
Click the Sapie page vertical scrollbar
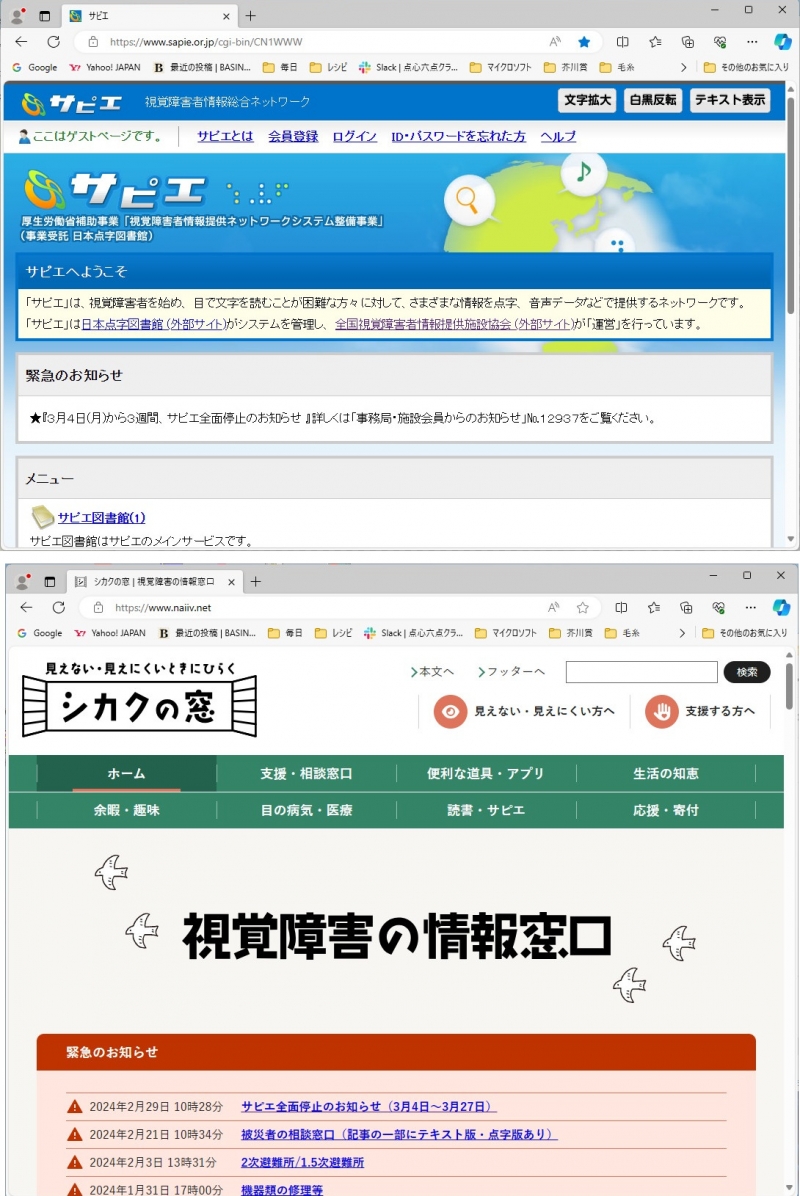click(791, 300)
